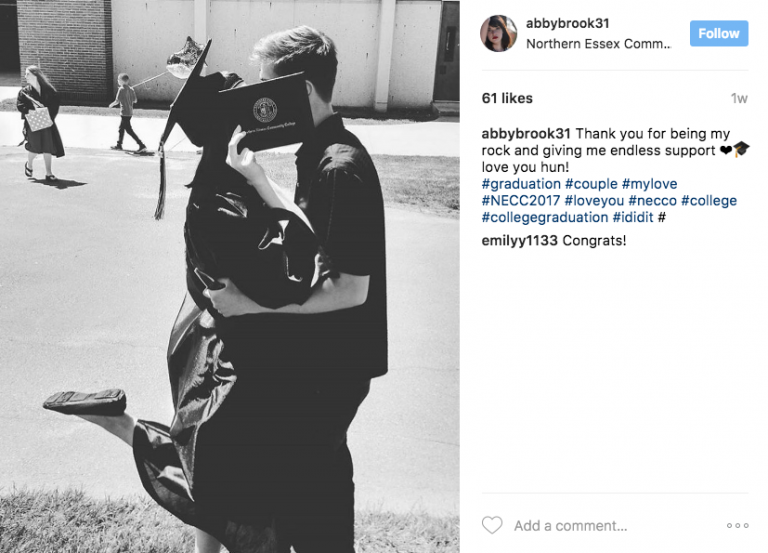
Task: Open the #NECC2017 hashtag
Action: pos(521,201)
